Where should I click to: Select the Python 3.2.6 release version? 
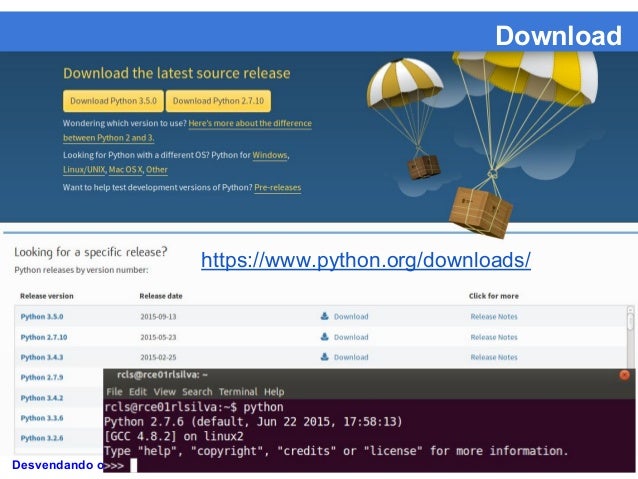[x=42, y=438]
